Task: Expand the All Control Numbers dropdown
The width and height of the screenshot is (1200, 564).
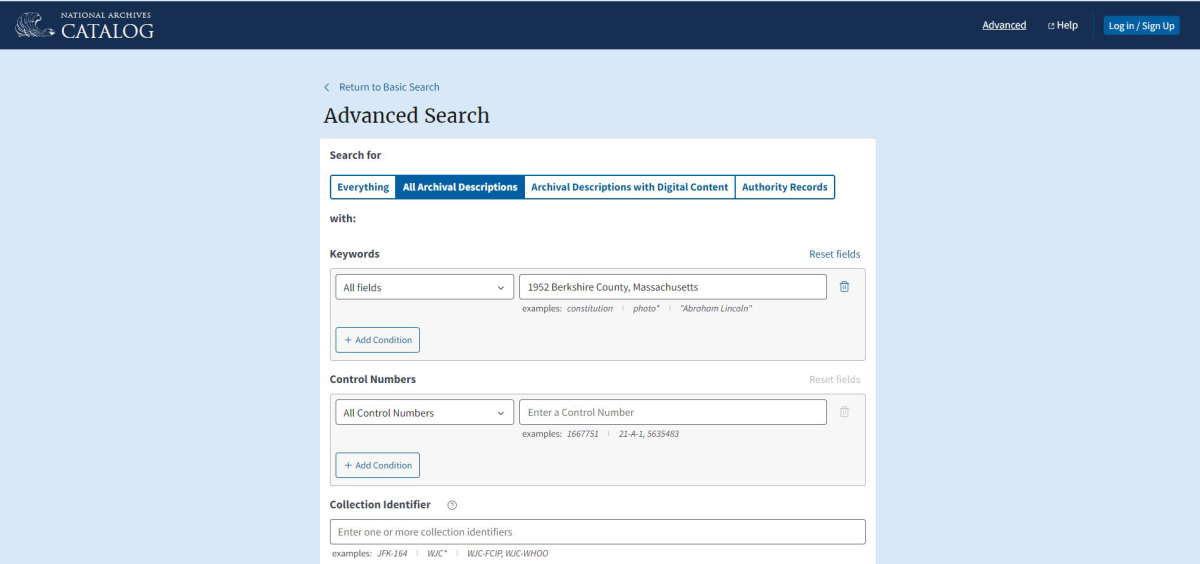Action: pyautogui.click(x=424, y=412)
